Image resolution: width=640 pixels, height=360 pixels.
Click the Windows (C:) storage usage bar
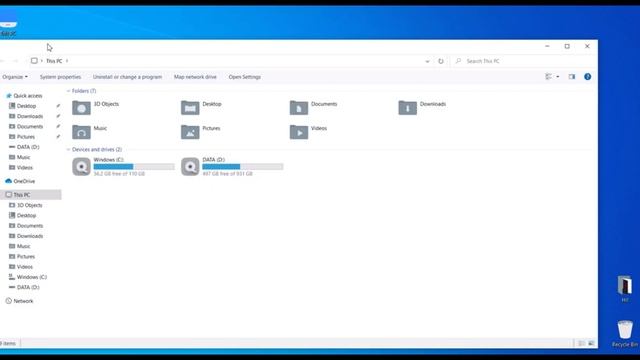pyautogui.click(x=134, y=167)
